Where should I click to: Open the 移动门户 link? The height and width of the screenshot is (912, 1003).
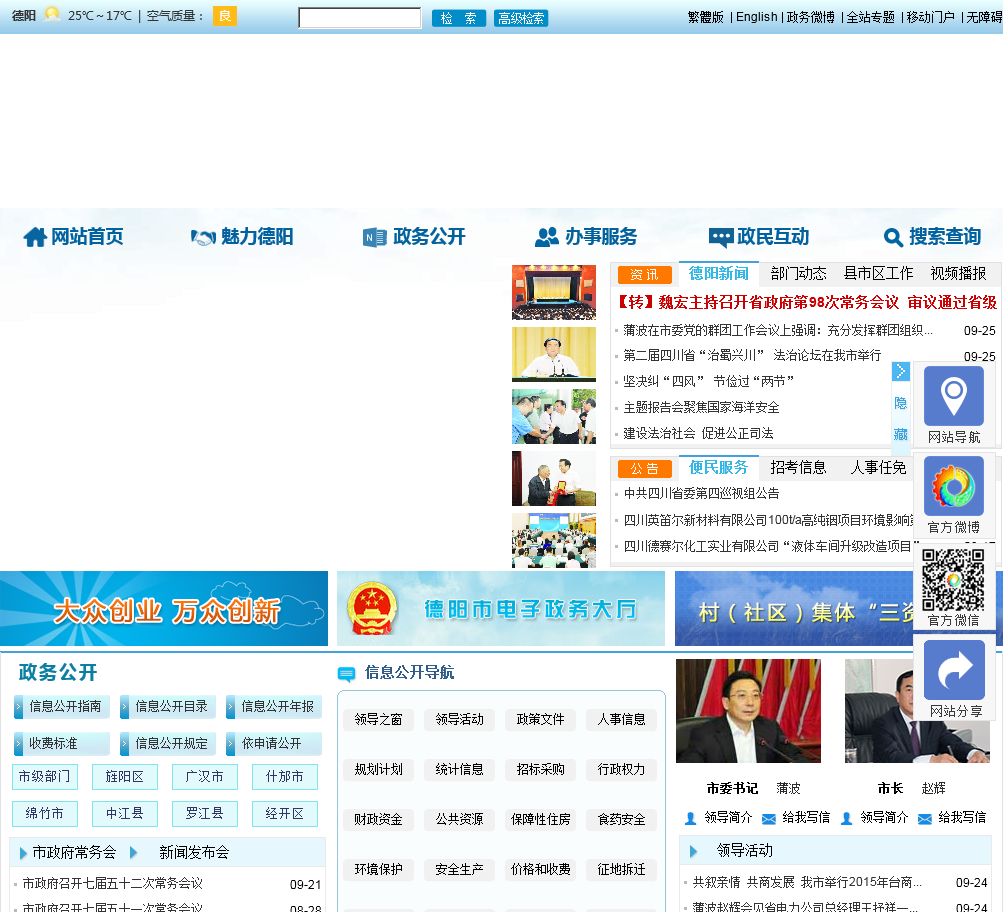tap(931, 17)
